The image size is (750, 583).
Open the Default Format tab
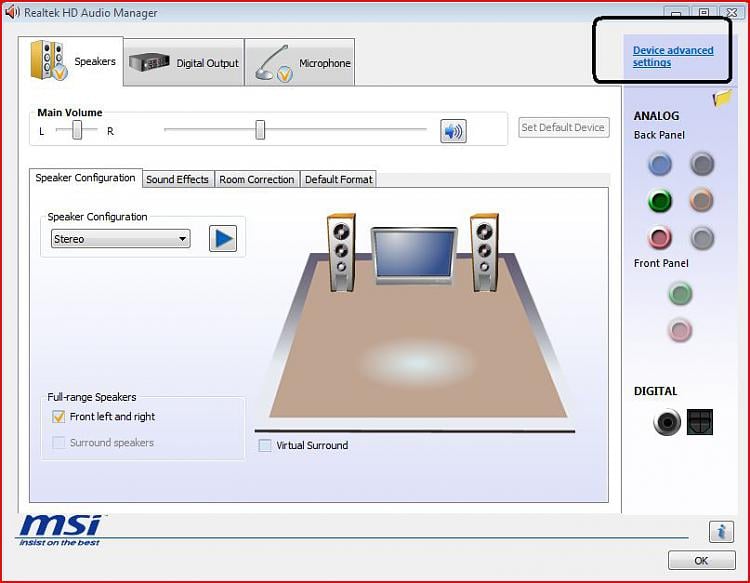pyautogui.click(x=338, y=179)
